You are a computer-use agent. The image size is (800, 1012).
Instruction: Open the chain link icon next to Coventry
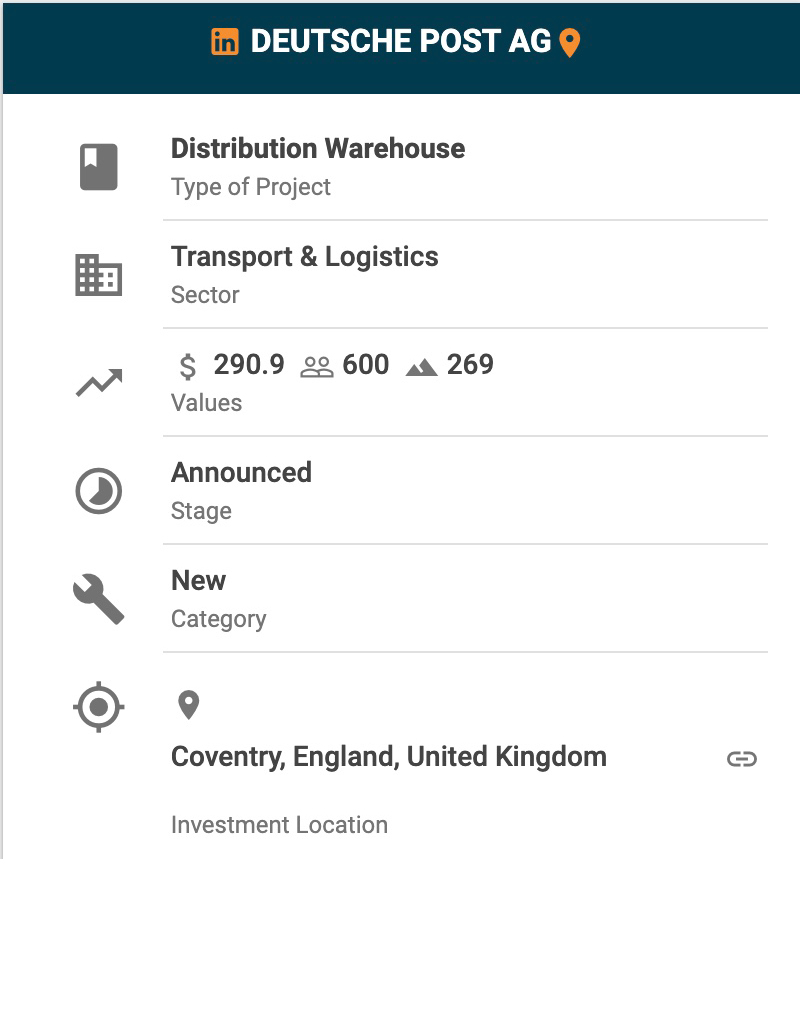[x=741, y=759]
